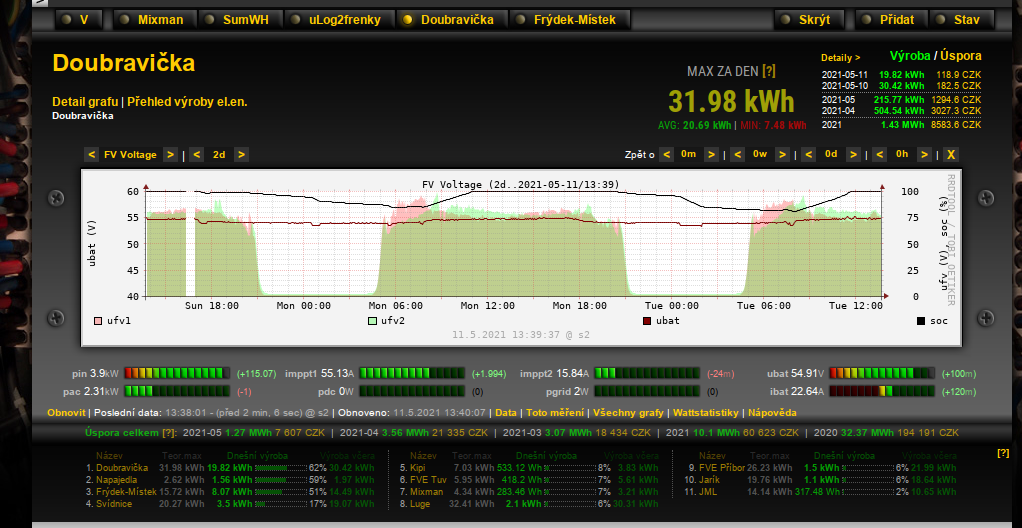Increase the 2d graph time span

point(241,155)
